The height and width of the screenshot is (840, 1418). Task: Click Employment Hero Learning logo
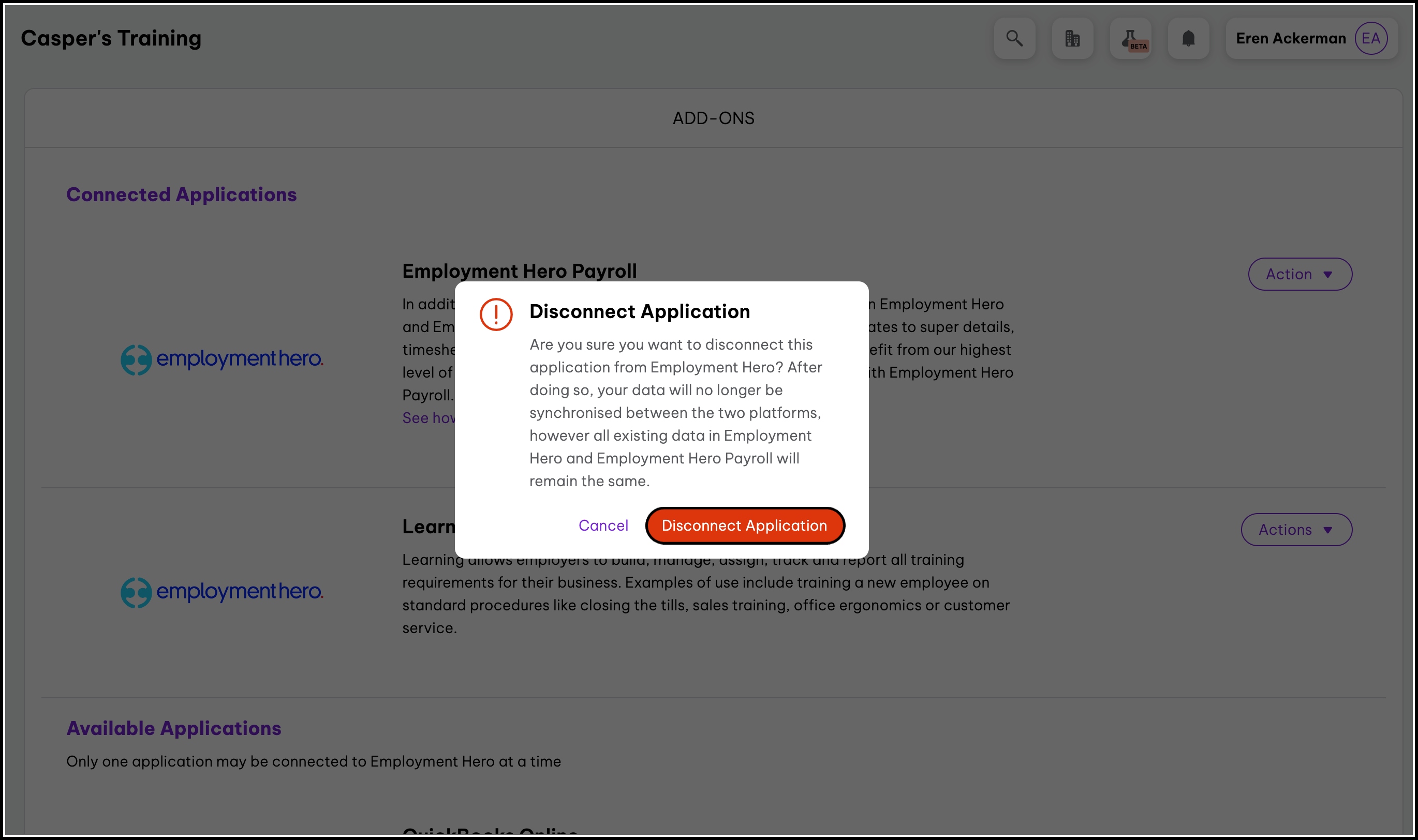pyautogui.click(x=222, y=592)
